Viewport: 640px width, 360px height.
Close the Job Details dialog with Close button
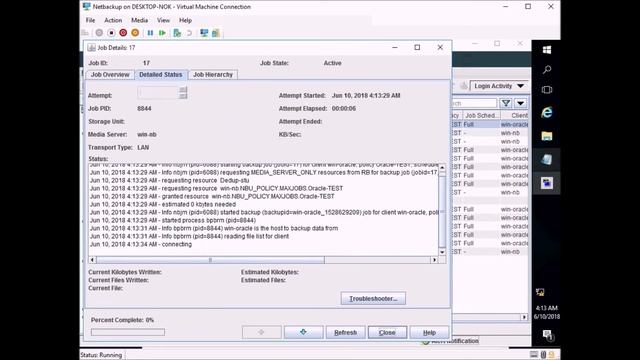point(387,332)
